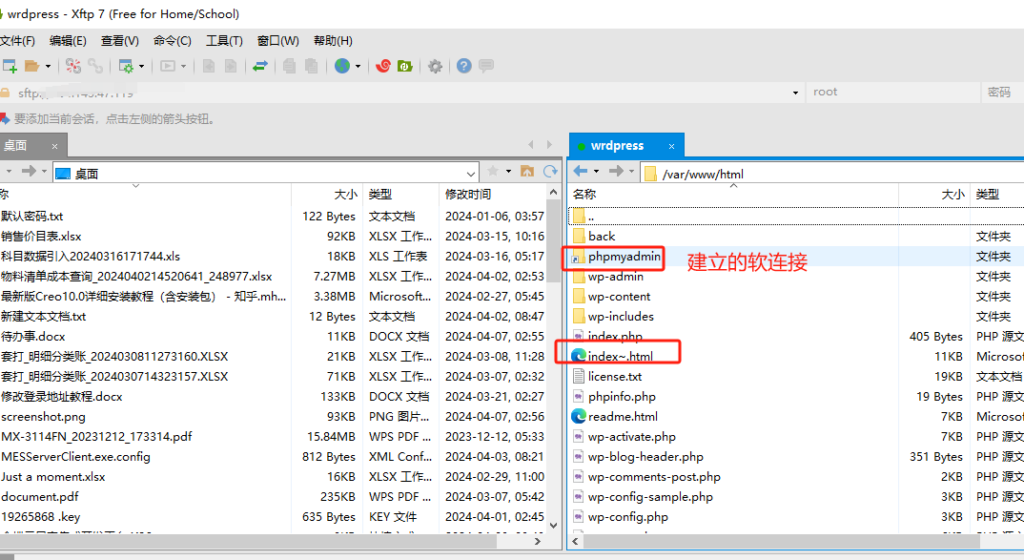Viewport: 1024px width, 560px height.
Task: Select the index~.html file
Action: [620, 356]
